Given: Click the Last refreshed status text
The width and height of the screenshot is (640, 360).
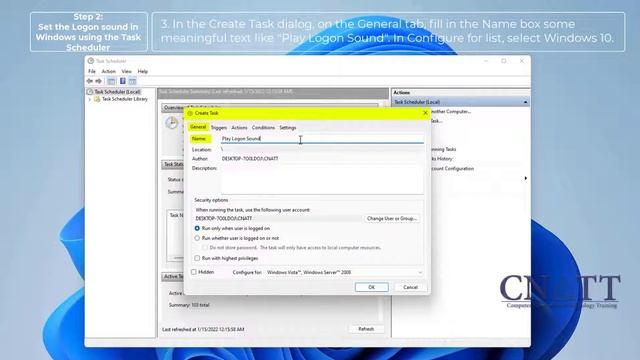Looking at the screenshot, I should [203, 329].
